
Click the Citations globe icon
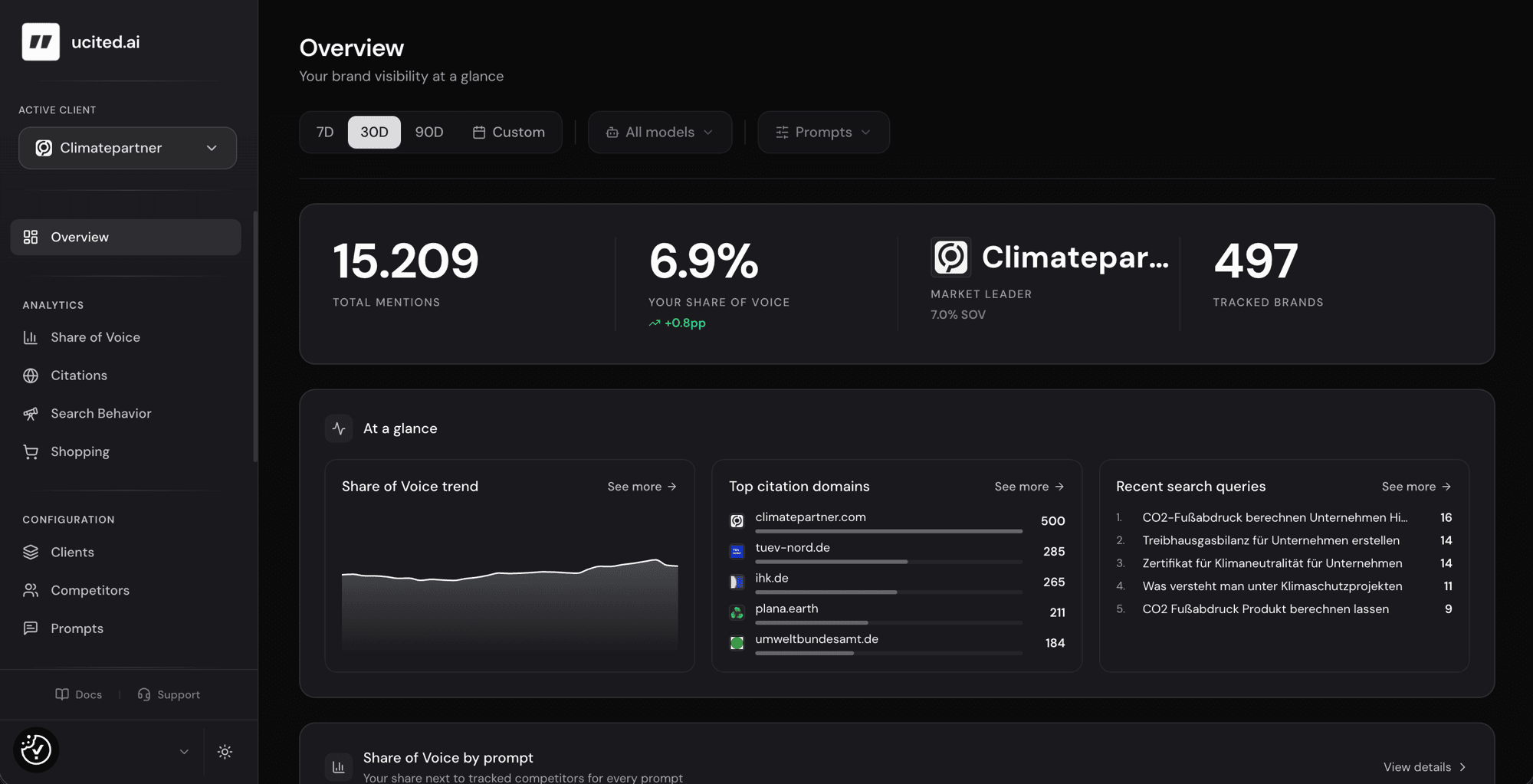click(31, 376)
